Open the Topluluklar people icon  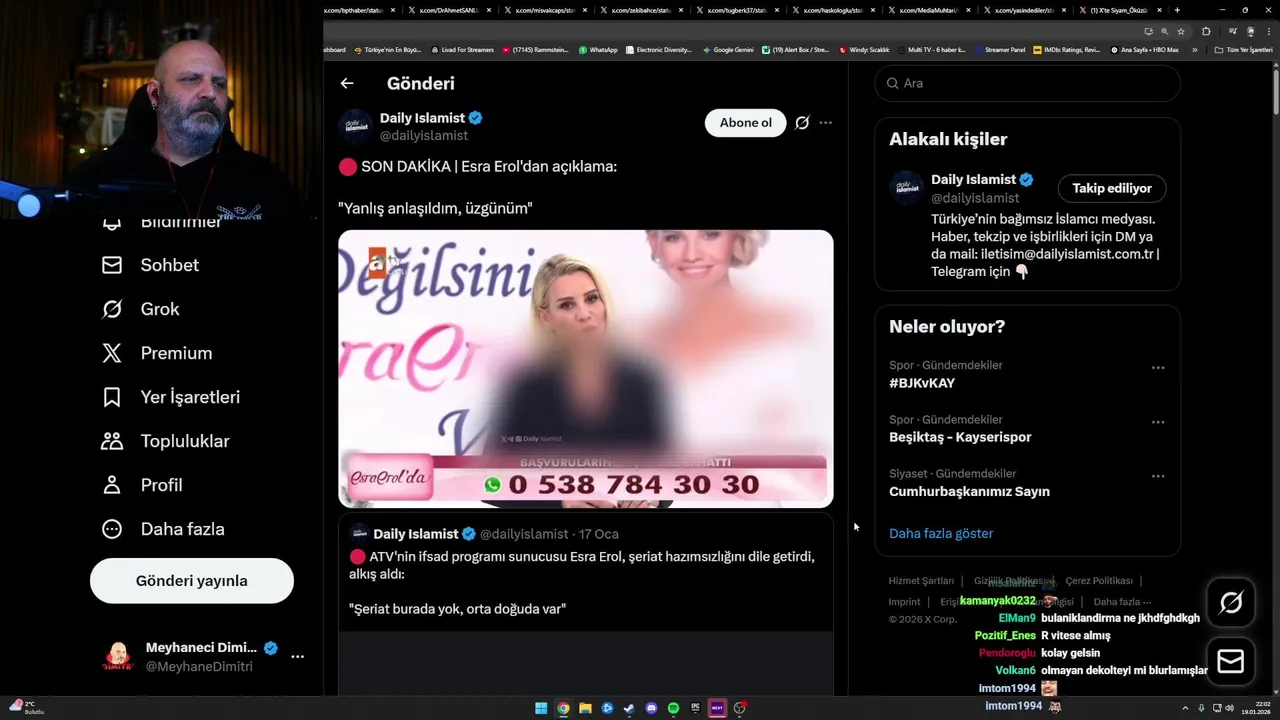(112, 441)
